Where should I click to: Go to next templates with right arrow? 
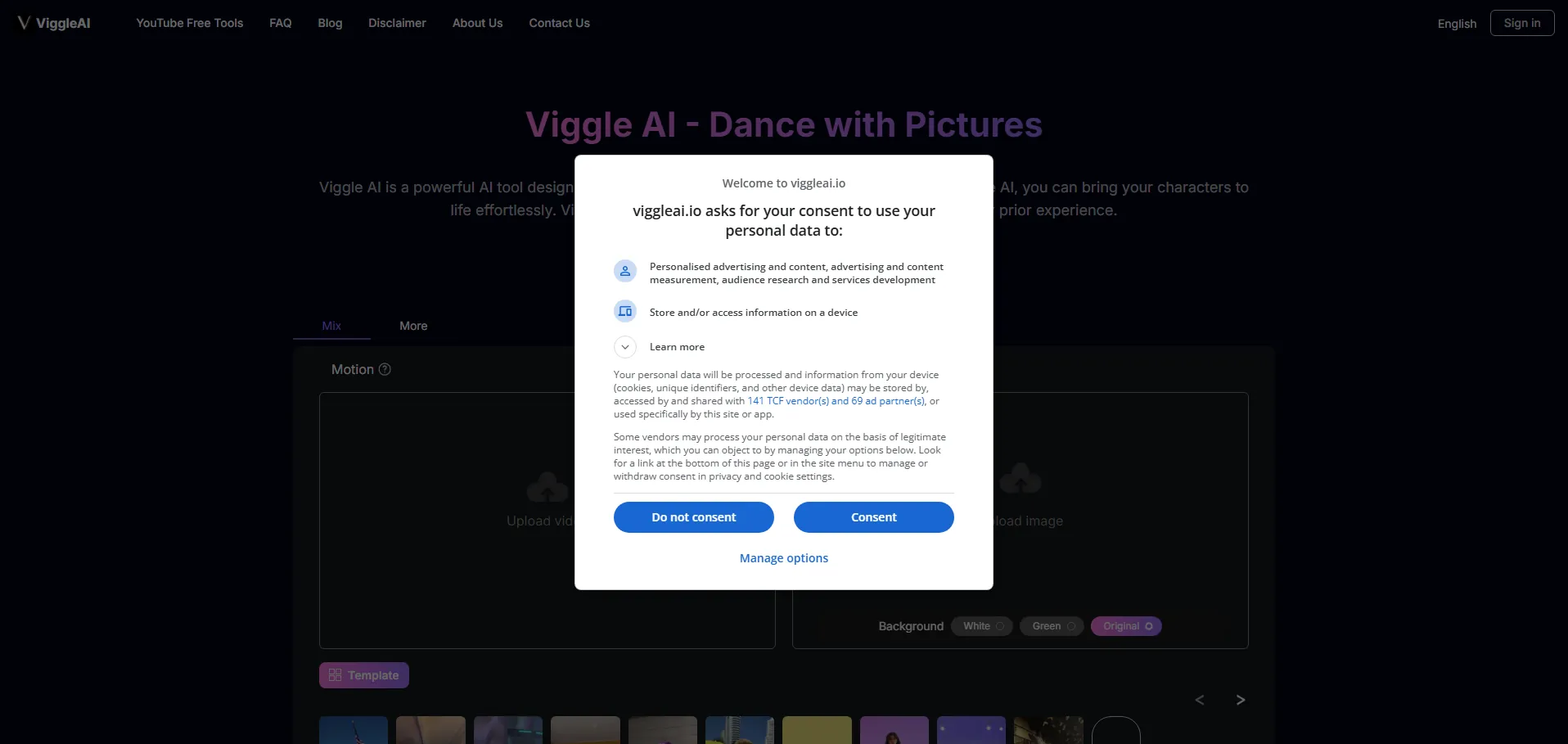1240,700
